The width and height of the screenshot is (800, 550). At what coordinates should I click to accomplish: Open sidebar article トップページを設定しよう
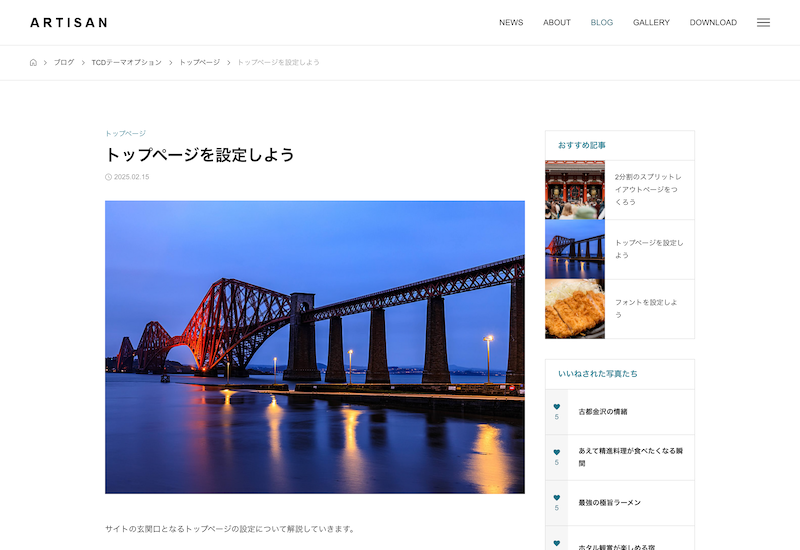(x=648, y=249)
